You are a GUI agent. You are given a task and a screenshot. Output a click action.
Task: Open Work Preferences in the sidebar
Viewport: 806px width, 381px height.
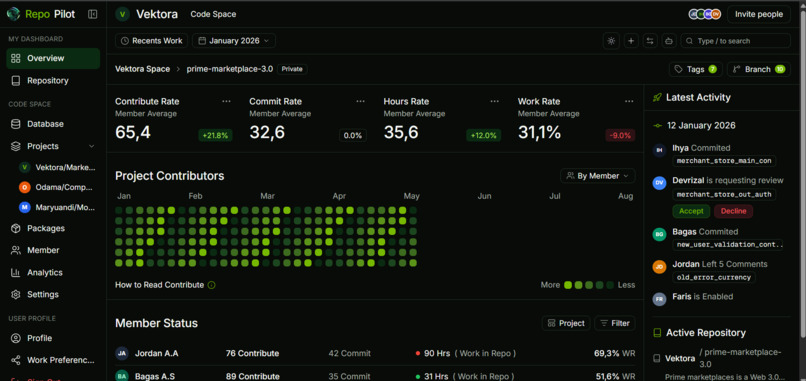[x=53, y=360]
